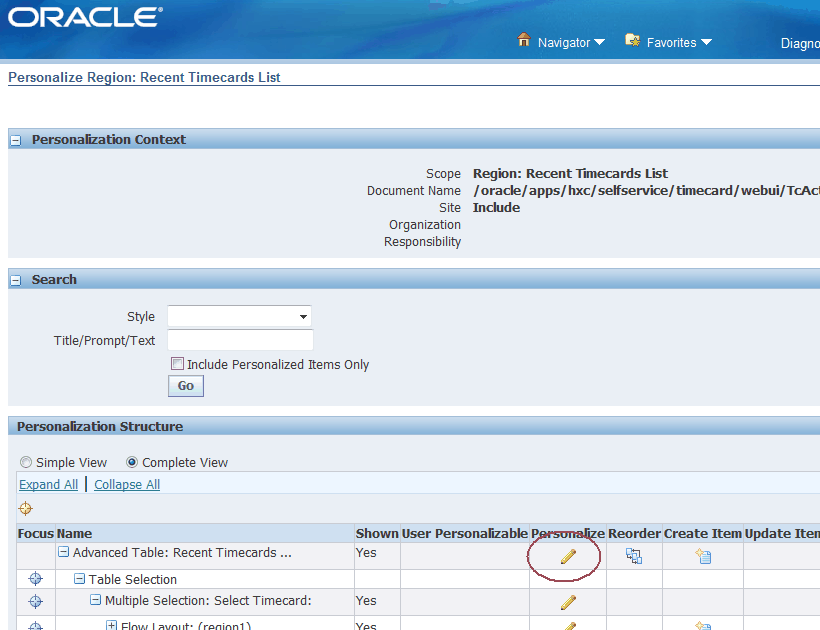Focus on the Table Selection row

click(36, 579)
